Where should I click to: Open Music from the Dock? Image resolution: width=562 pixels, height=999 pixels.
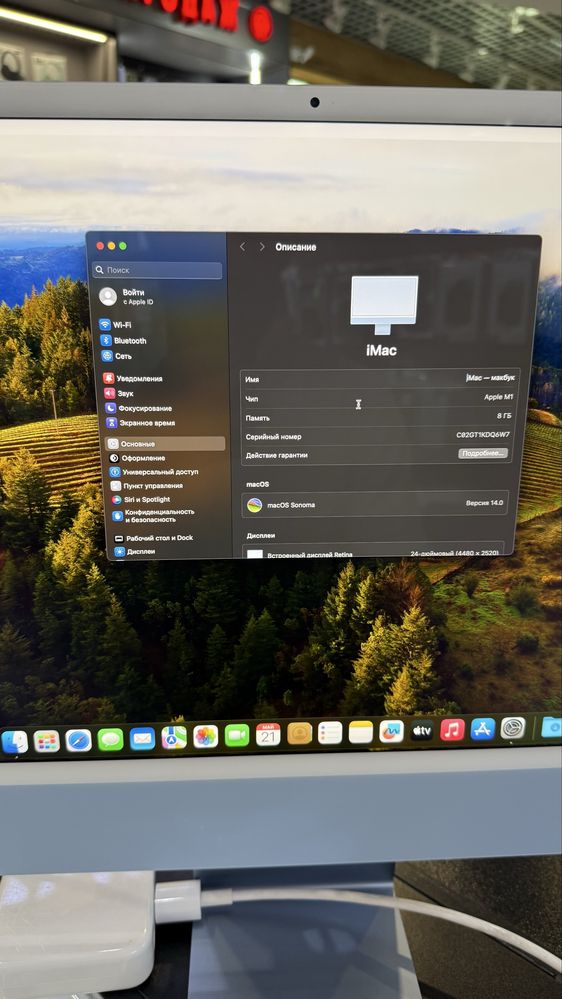452,729
